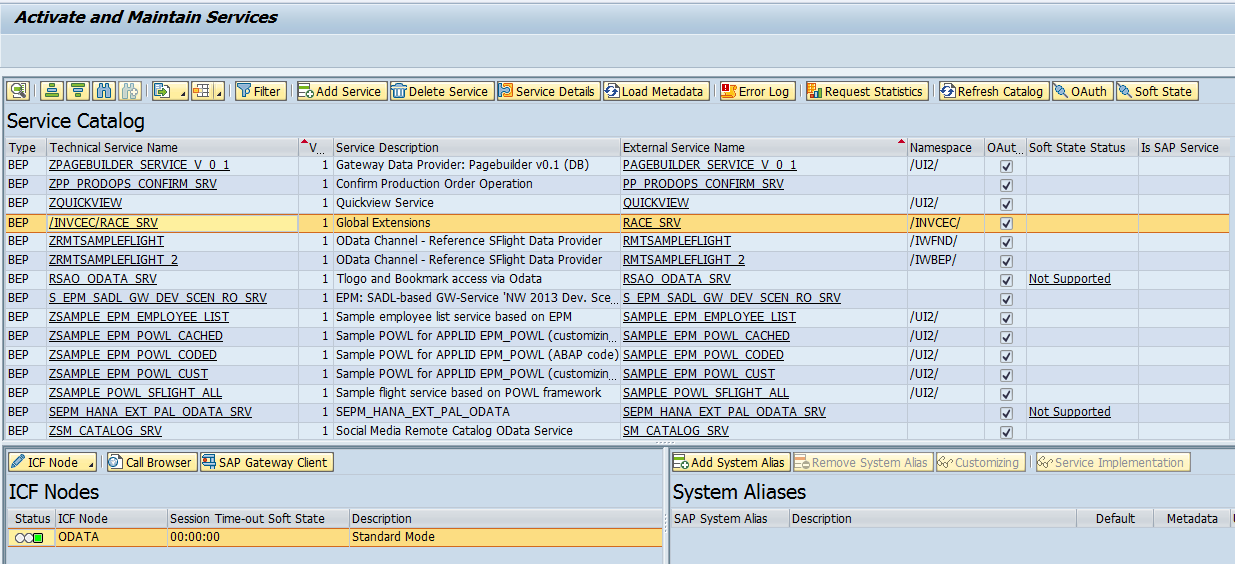
Task: Click the Find binoculars icon
Action: (103, 91)
